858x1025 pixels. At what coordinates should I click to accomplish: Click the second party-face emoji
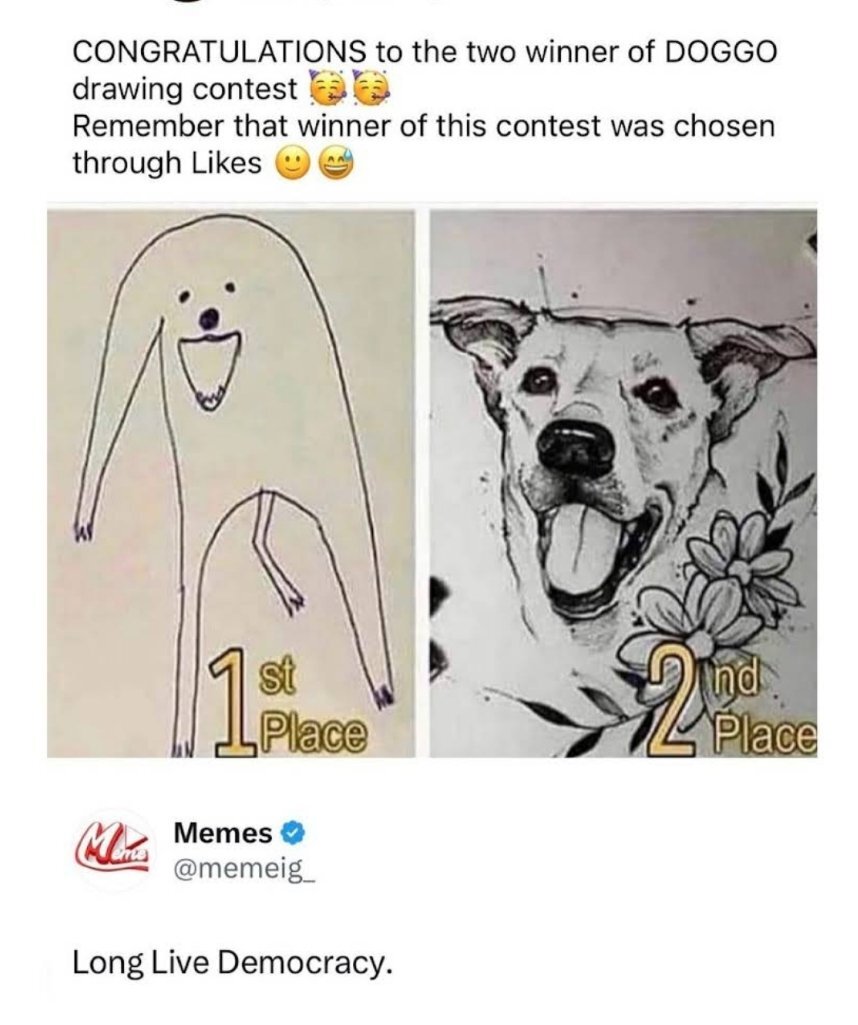(371, 89)
